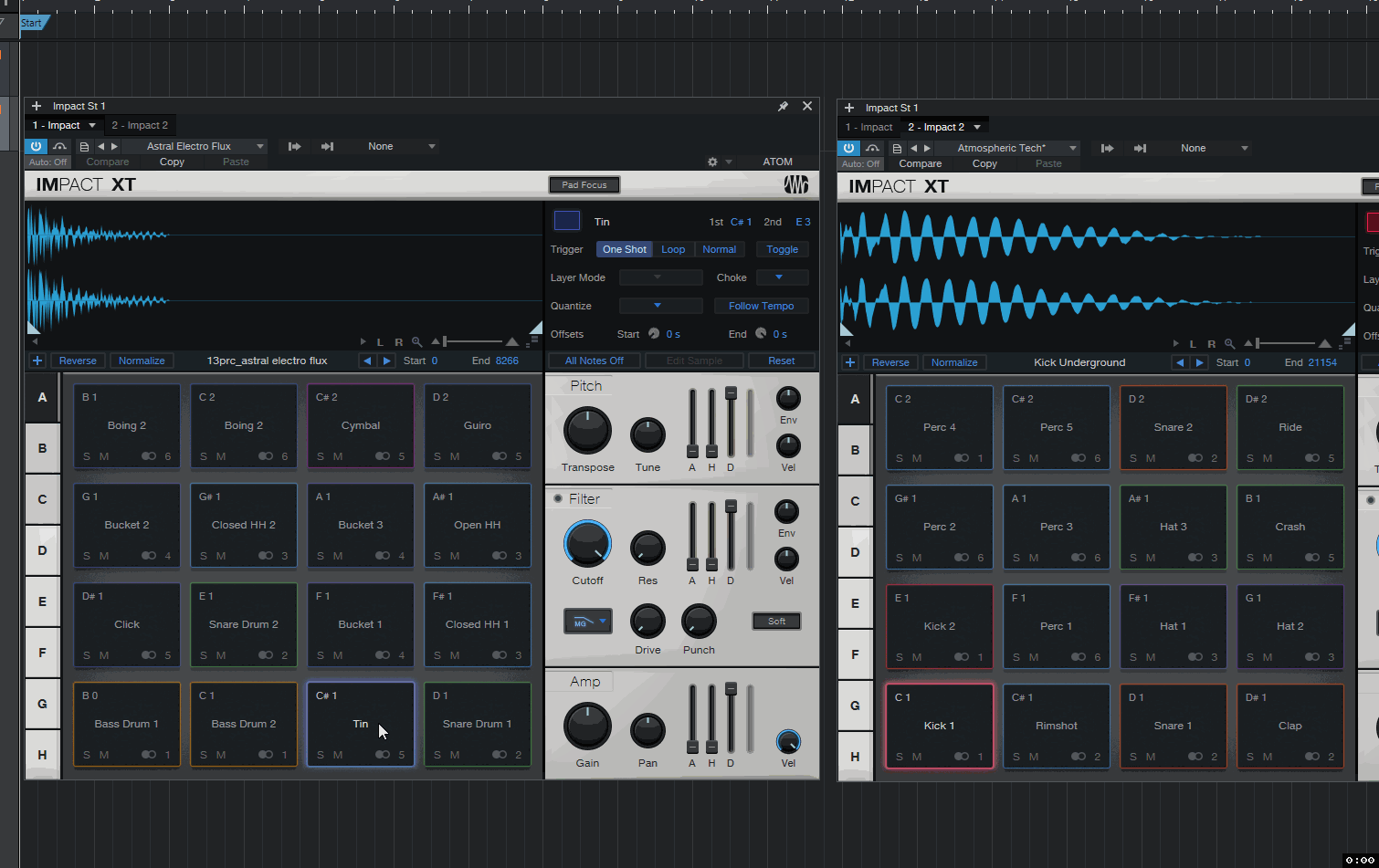Click sidechain input icon in left plugin header
The height and width of the screenshot is (868, 1379).
tap(295, 146)
